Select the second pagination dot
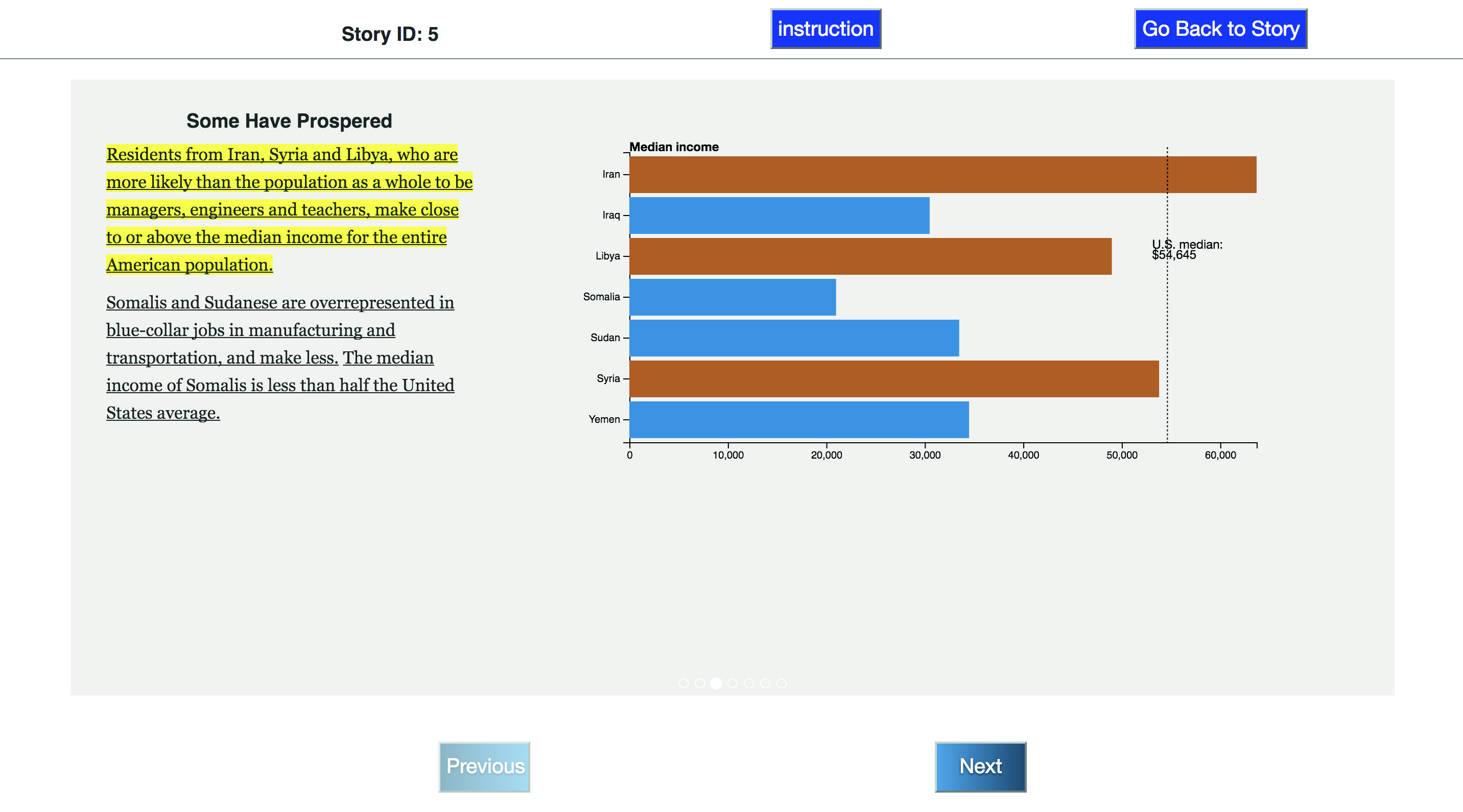1463x812 pixels. (700, 683)
